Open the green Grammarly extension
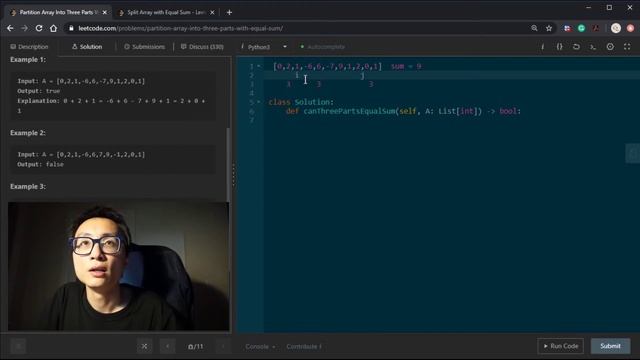The image size is (640, 360). [x=581, y=28]
